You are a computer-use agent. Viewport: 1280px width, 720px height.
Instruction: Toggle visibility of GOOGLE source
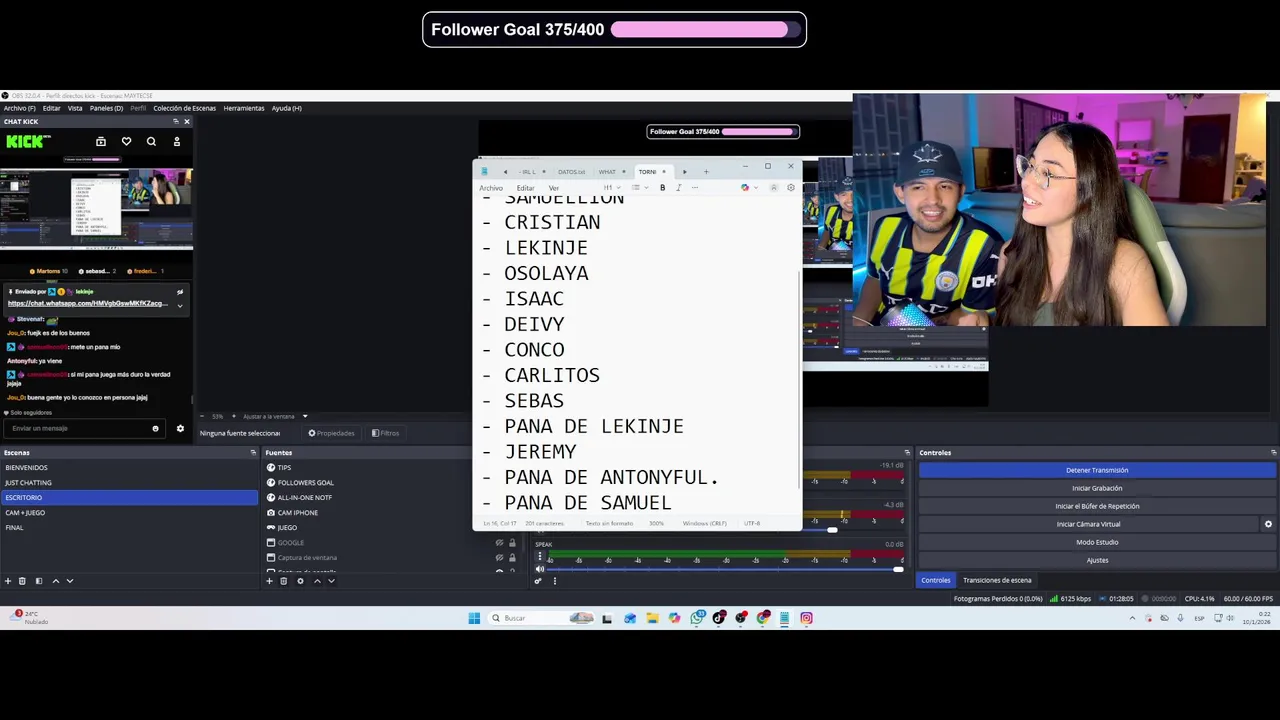(x=499, y=543)
